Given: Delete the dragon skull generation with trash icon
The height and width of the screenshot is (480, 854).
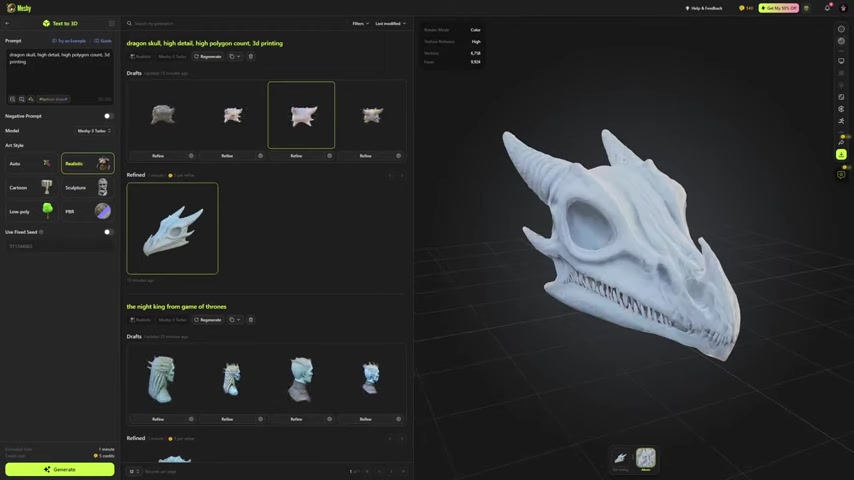Looking at the screenshot, I should [250, 57].
